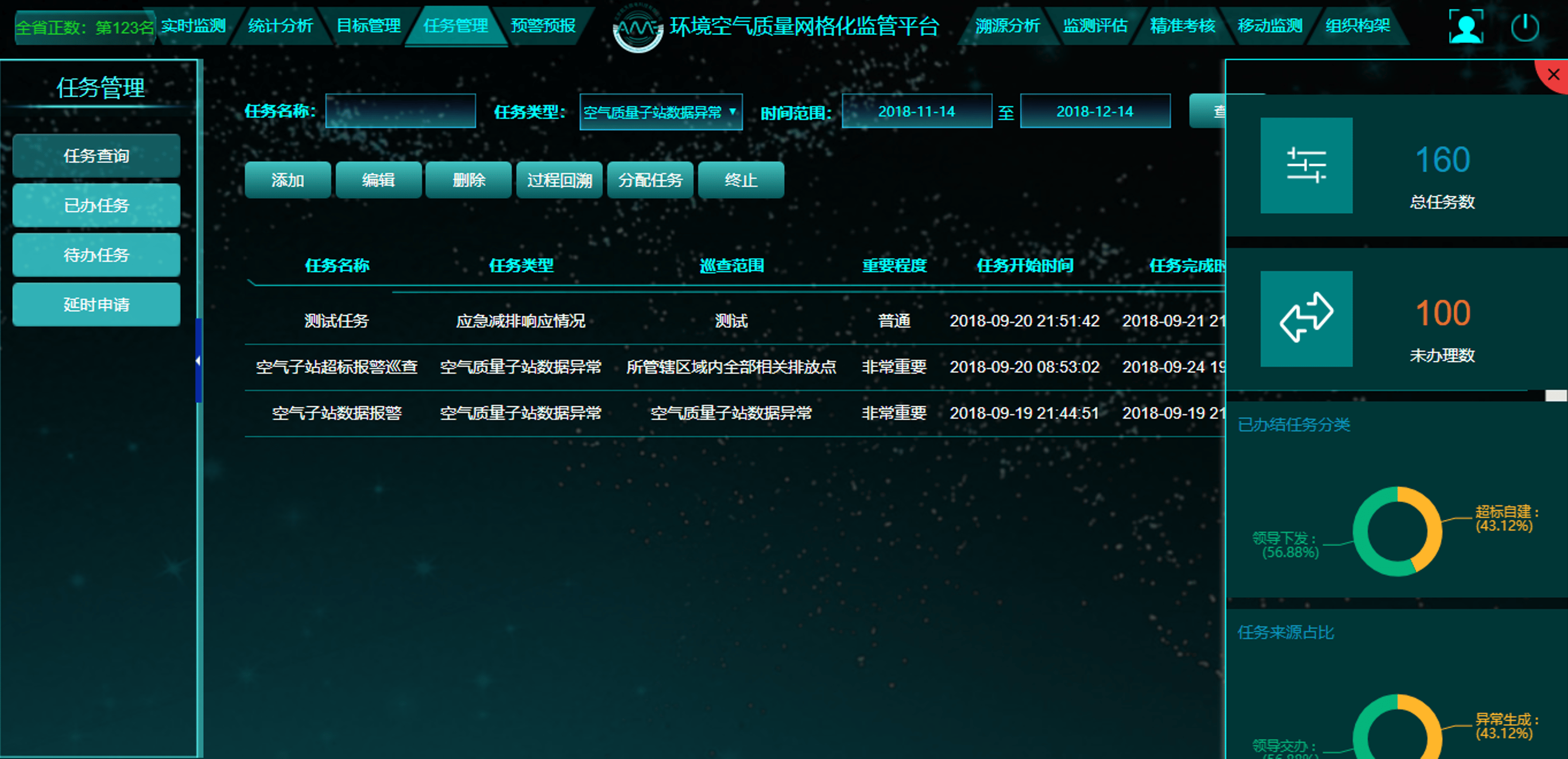
Task: Click the 100 unprocessed tasks number
Action: pos(1442,313)
